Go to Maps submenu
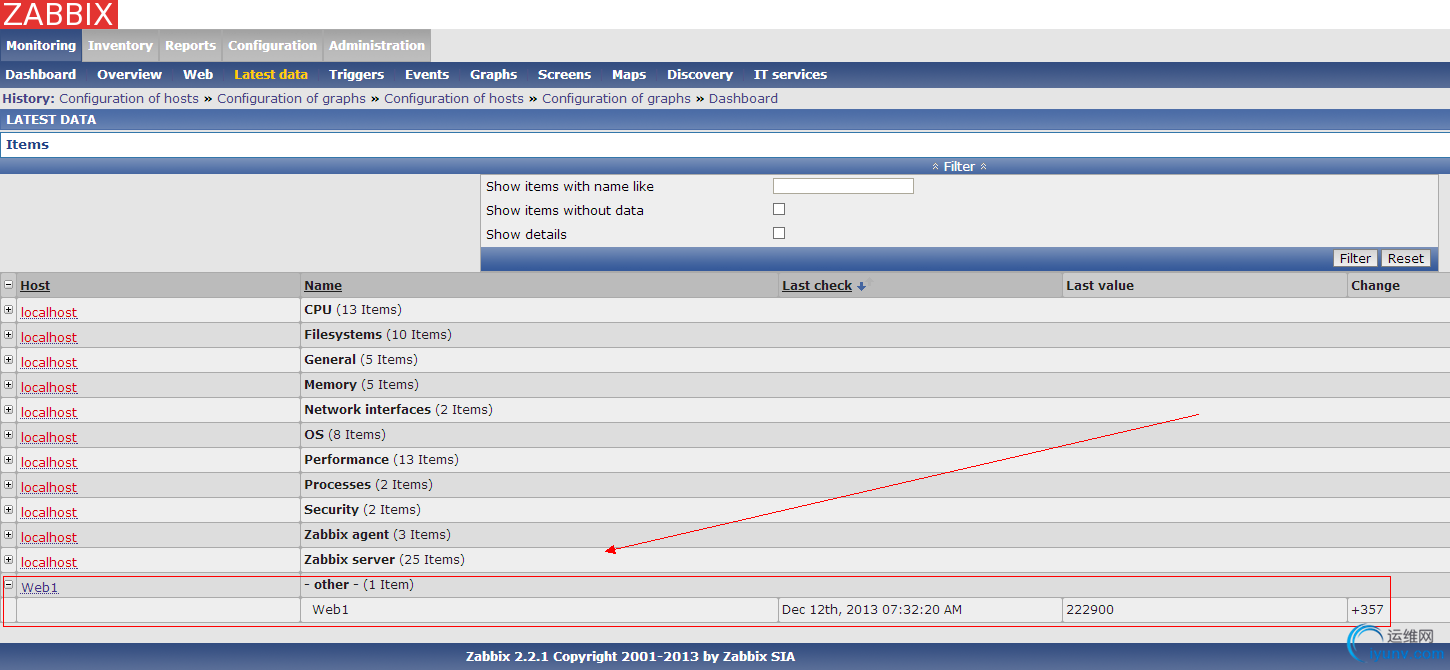This screenshot has height=670, width=1450. (629, 75)
